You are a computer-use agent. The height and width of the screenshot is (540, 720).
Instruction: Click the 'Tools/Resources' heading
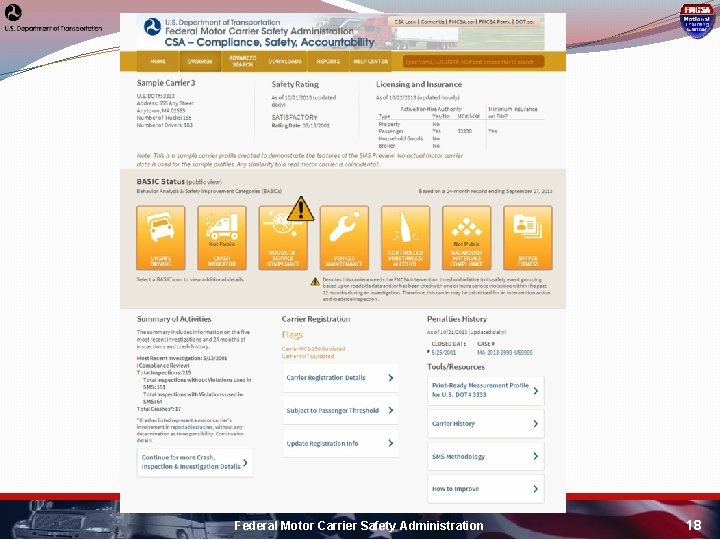click(x=456, y=367)
